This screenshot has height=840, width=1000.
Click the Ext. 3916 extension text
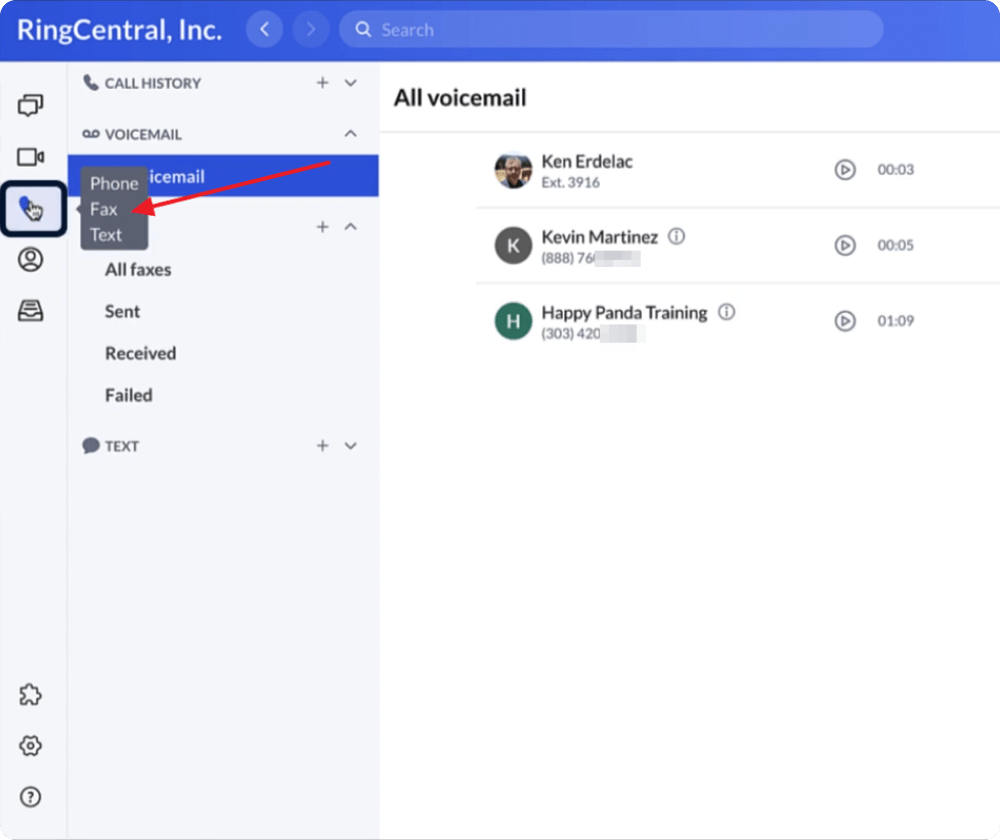pos(570,182)
